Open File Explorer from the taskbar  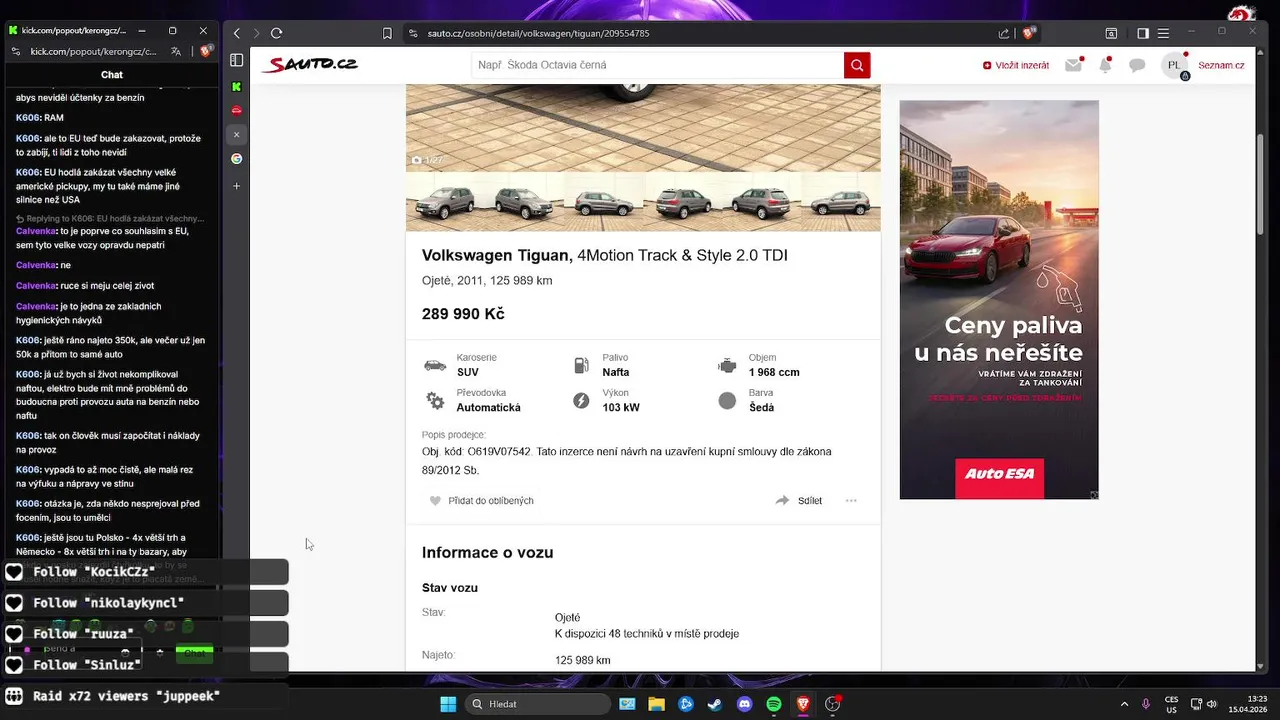(x=656, y=704)
